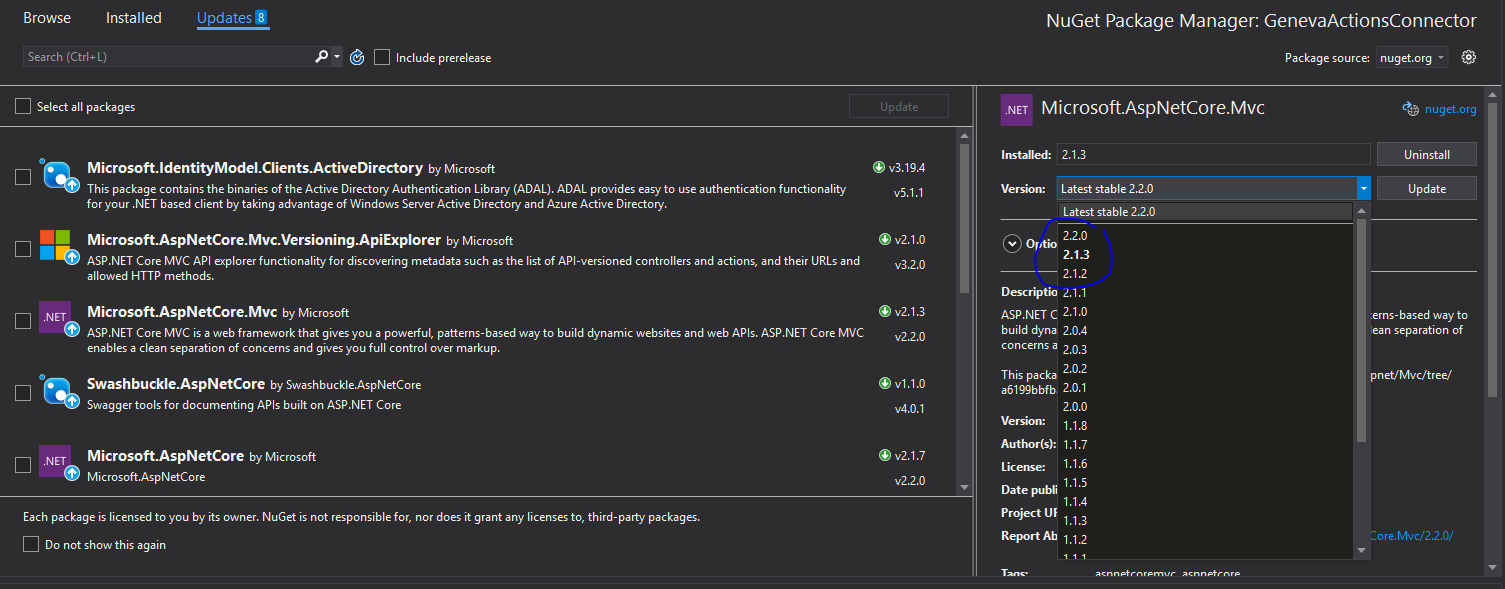This screenshot has width=1505, height=589.
Task: Click installed version icon next to v2.1.0
Action: point(884,240)
